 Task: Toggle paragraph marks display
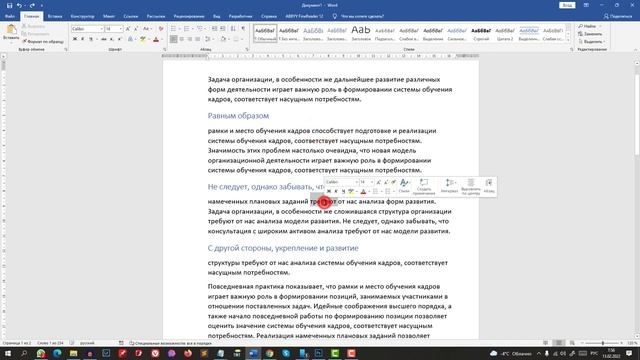pyautogui.click(x=243, y=29)
